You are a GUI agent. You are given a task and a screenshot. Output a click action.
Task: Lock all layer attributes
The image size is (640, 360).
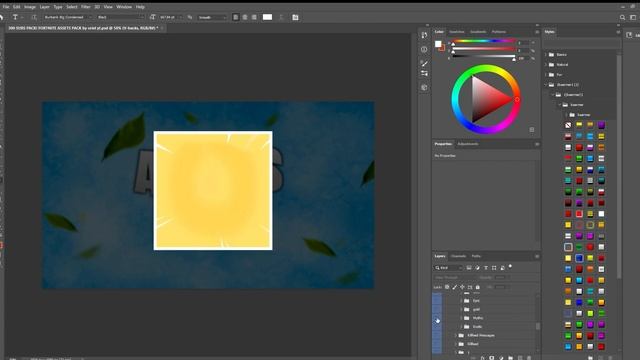tap(478, 287)
